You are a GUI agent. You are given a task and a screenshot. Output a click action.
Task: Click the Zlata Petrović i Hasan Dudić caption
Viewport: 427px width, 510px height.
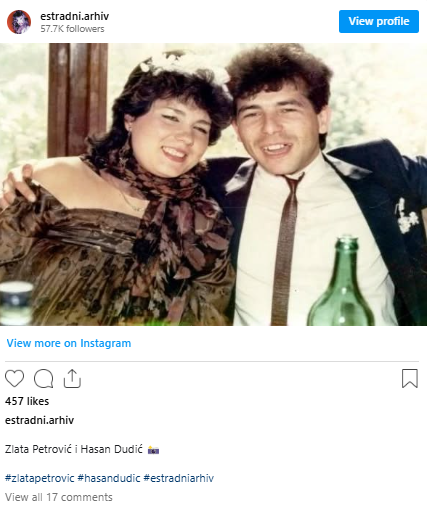point(74,449)
